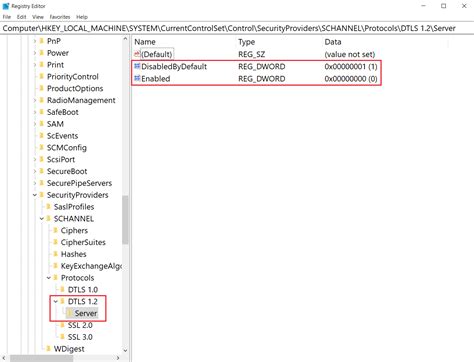Select the SecurePipeServers folder icon

42,183
